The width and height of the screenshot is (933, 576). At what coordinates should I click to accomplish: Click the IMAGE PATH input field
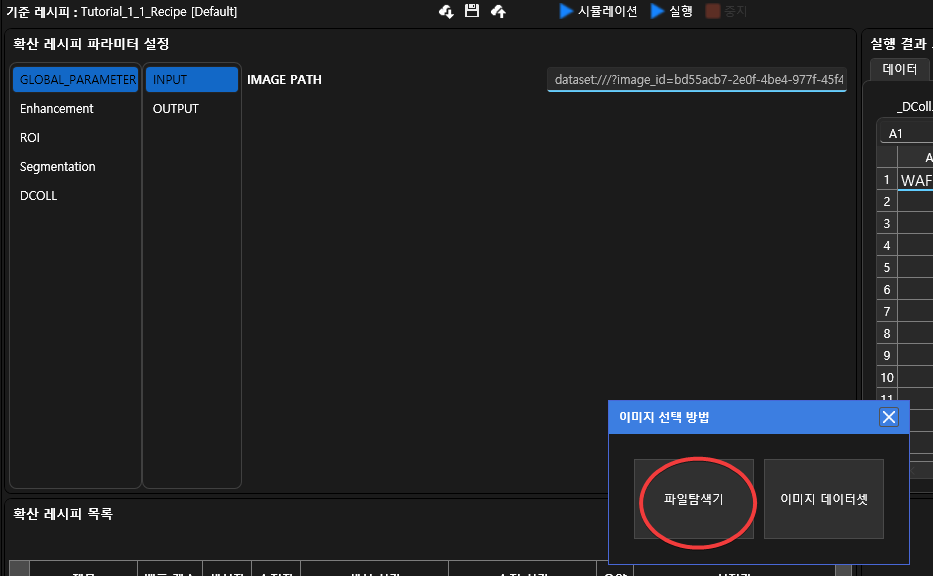click(696, 80)
